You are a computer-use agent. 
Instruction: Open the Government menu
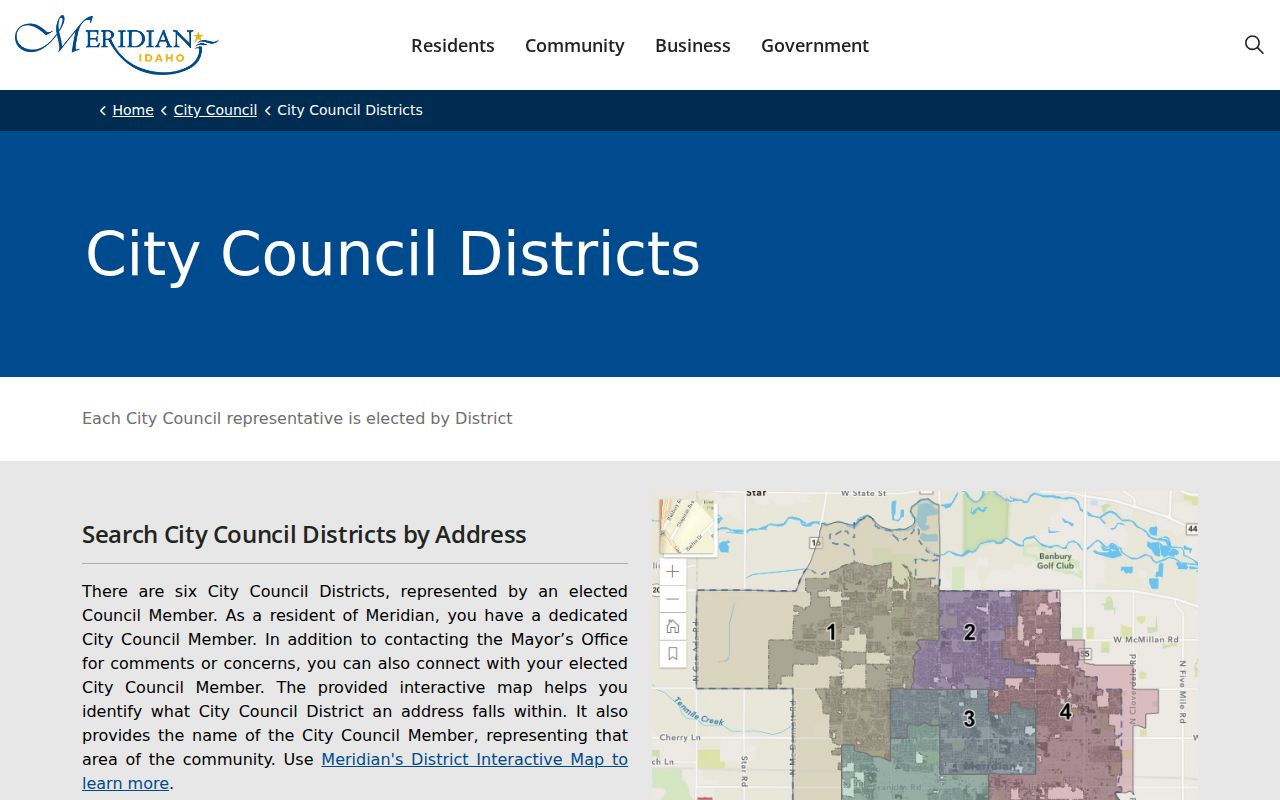click(815, 45)
